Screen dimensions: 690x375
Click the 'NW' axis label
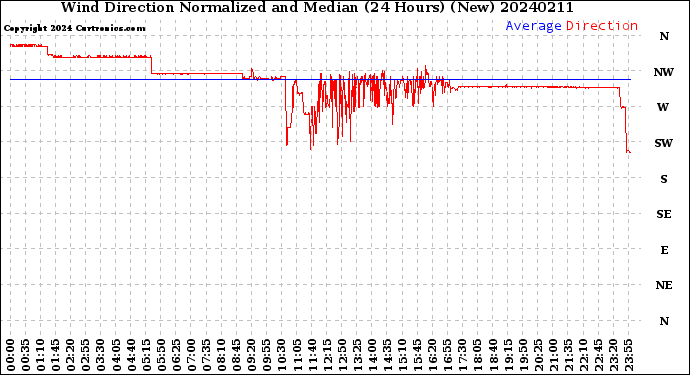[x=664, y=72]
